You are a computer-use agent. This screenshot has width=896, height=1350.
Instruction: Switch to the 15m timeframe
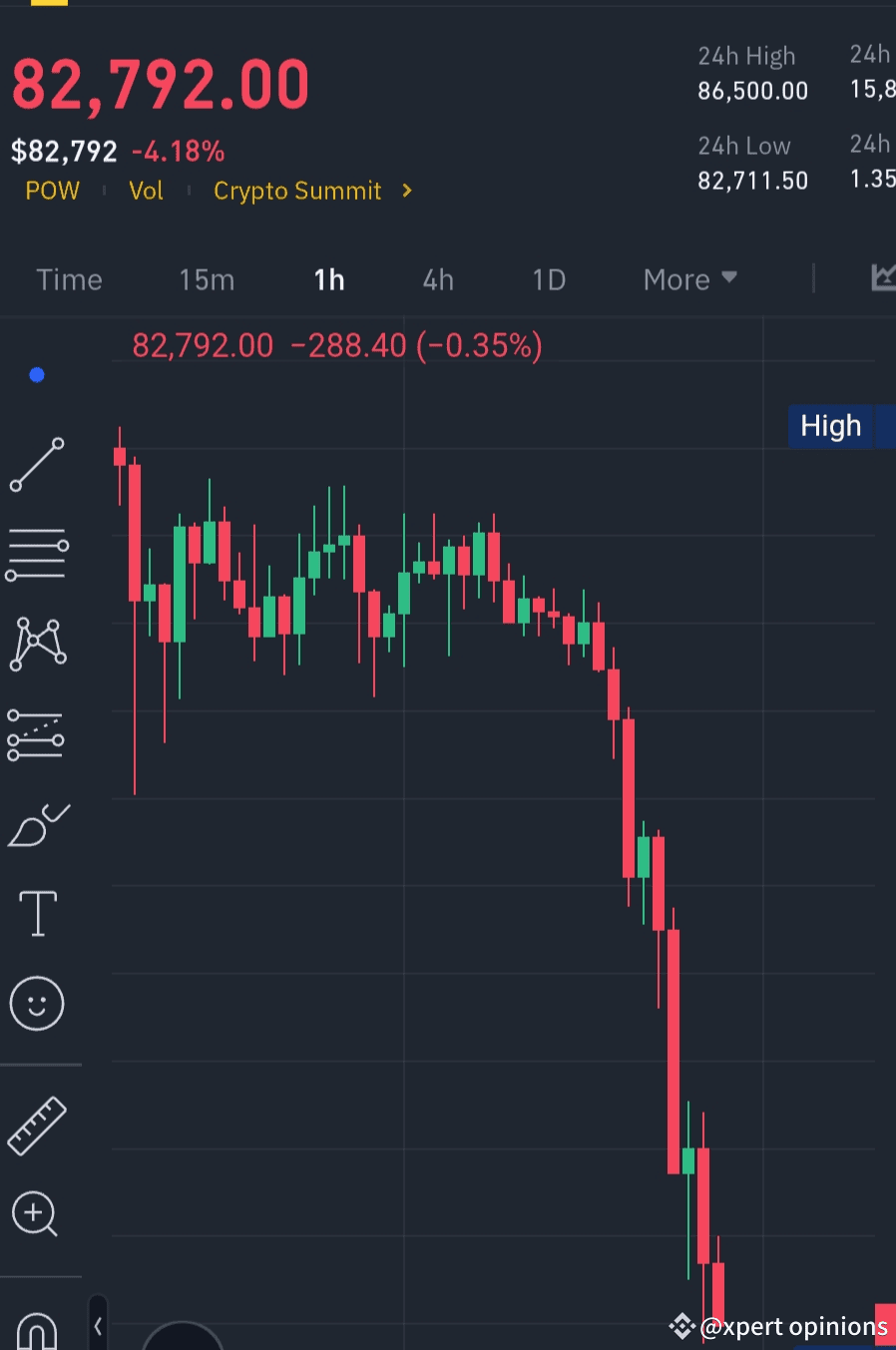(207, 280)
